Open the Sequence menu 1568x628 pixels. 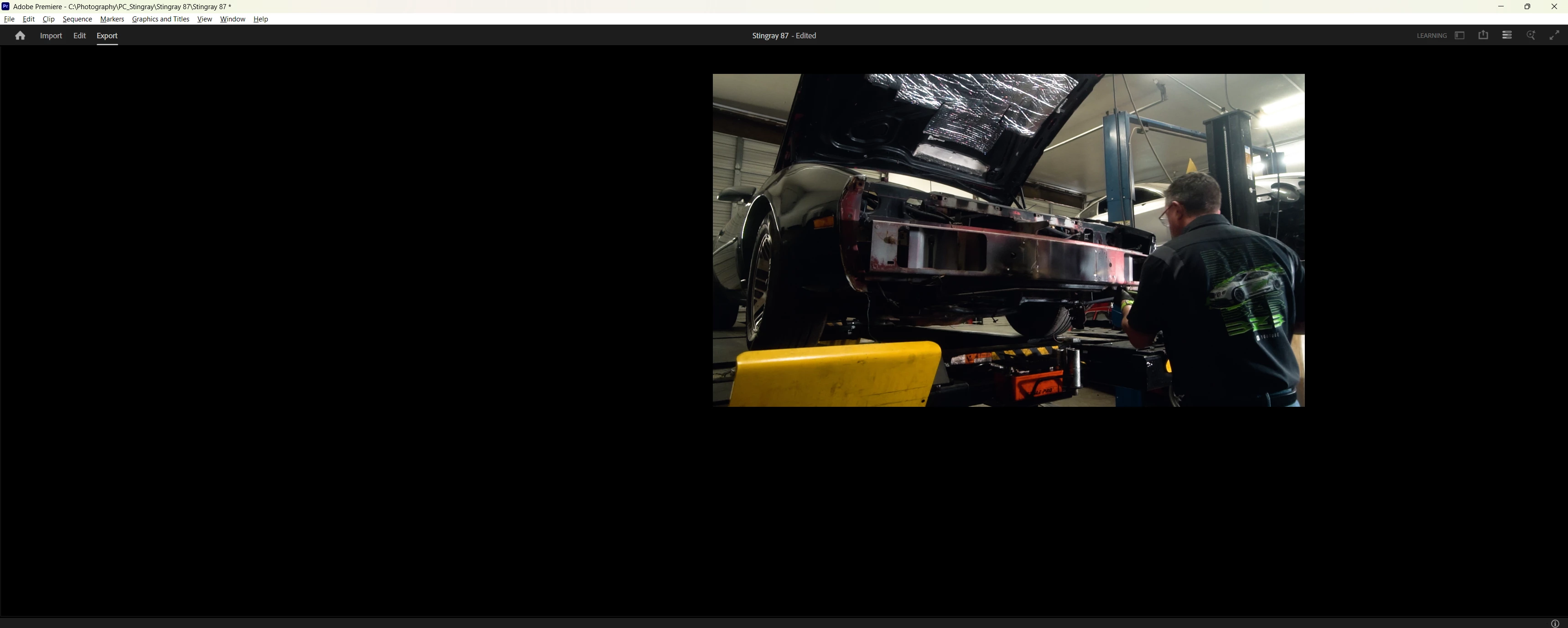coord(77,19)
